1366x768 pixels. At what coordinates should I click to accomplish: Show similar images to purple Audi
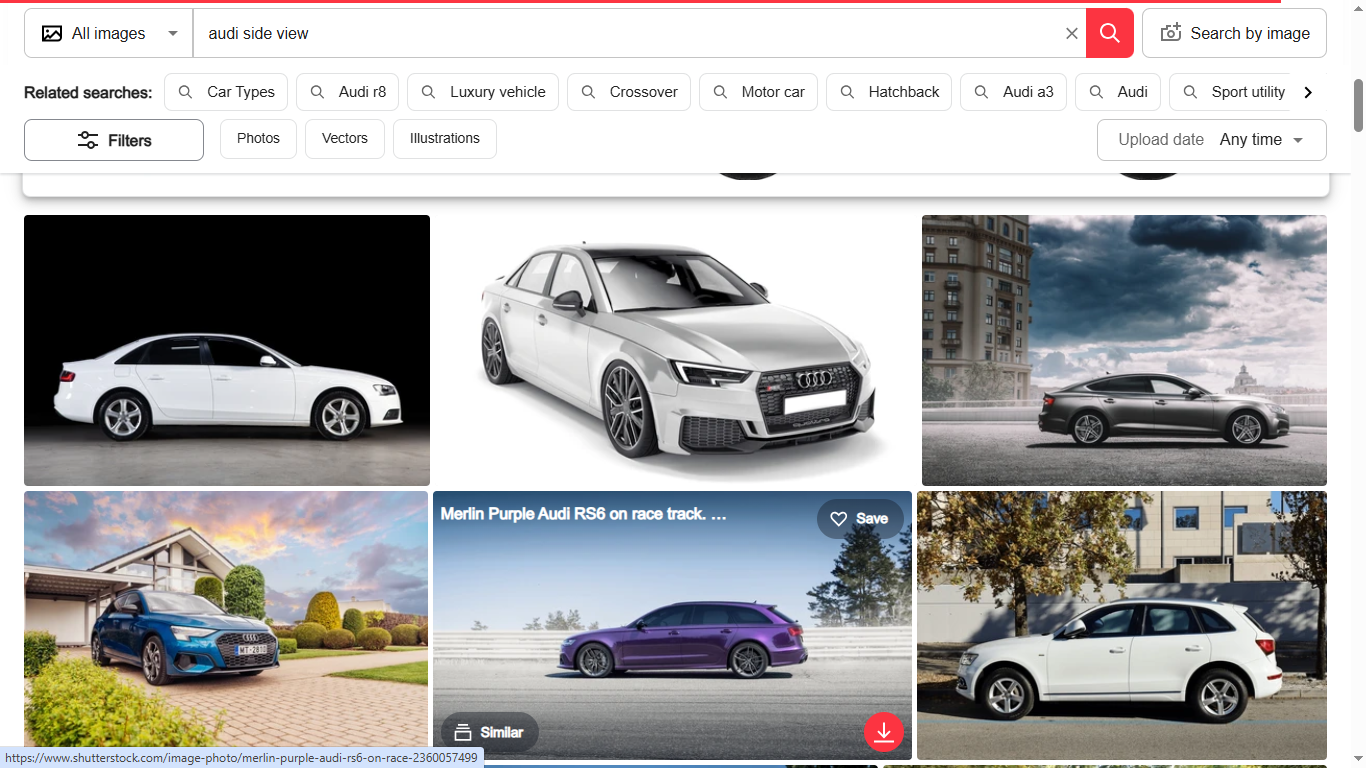[489, 732]
